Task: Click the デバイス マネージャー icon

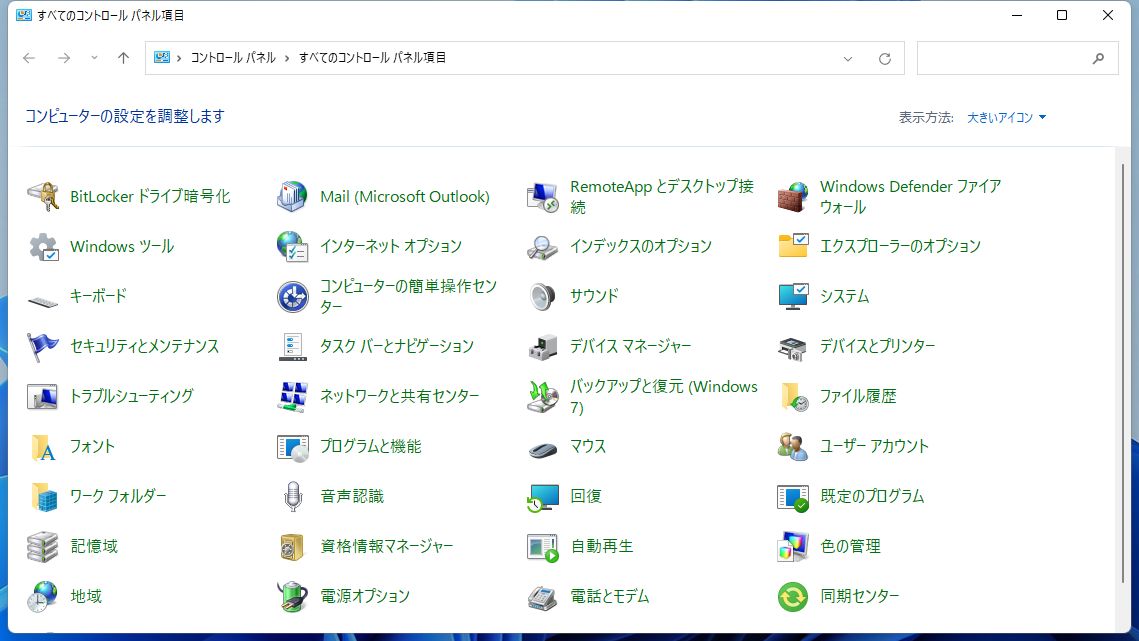Action: pyautogui.click(x=543, y=346)
